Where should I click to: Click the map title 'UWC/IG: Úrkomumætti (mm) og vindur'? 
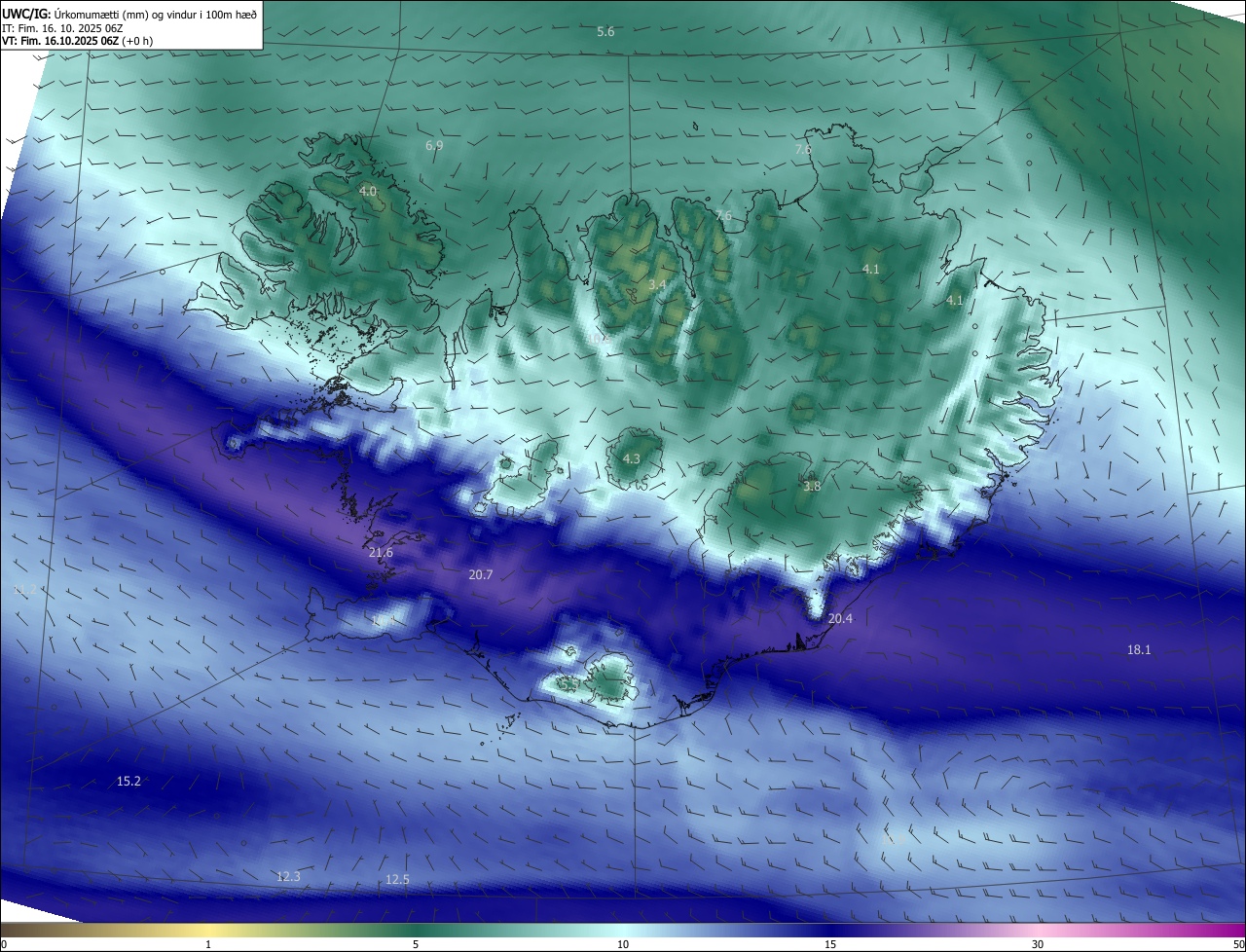coord(129,15)
